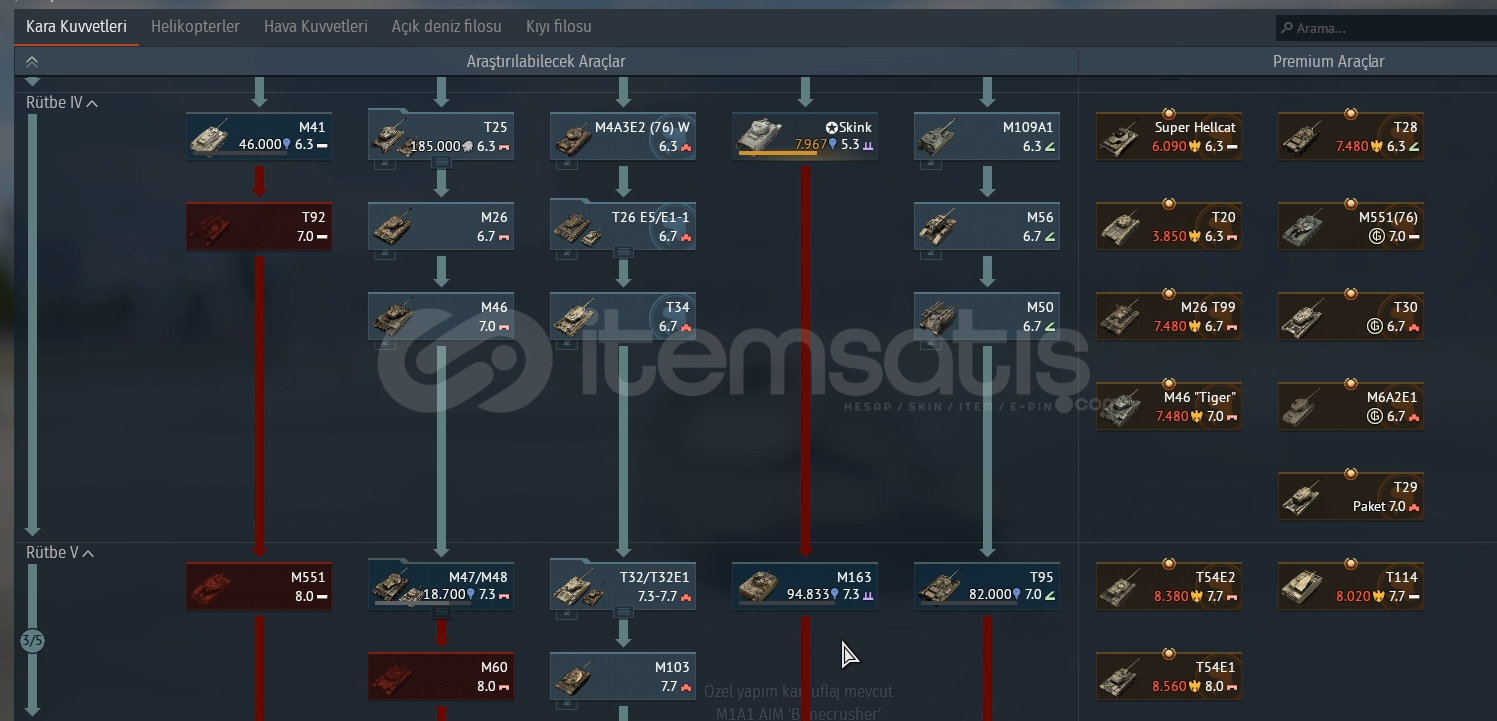The width and height of the screenshot is (1497, 721).
Task: Choose the premium T54E2 tank image
Action: [1121, 588]
